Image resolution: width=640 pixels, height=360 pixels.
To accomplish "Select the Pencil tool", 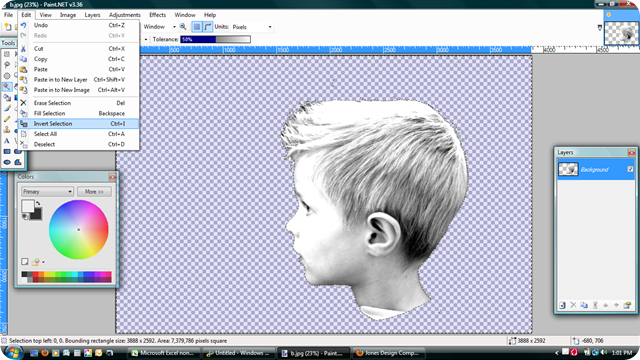I will click(7, 119).
